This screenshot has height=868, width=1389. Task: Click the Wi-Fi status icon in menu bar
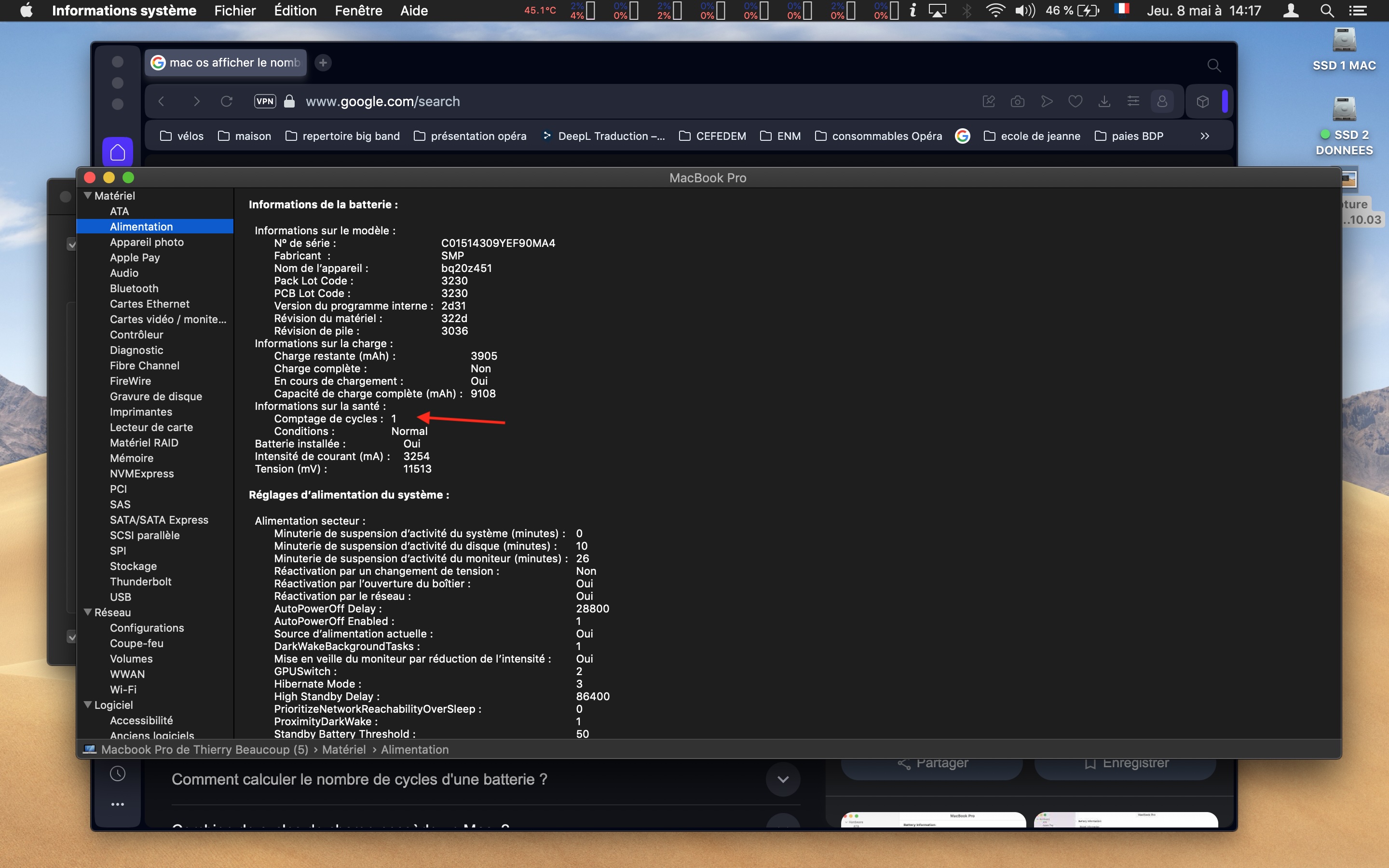pos(995,10)
